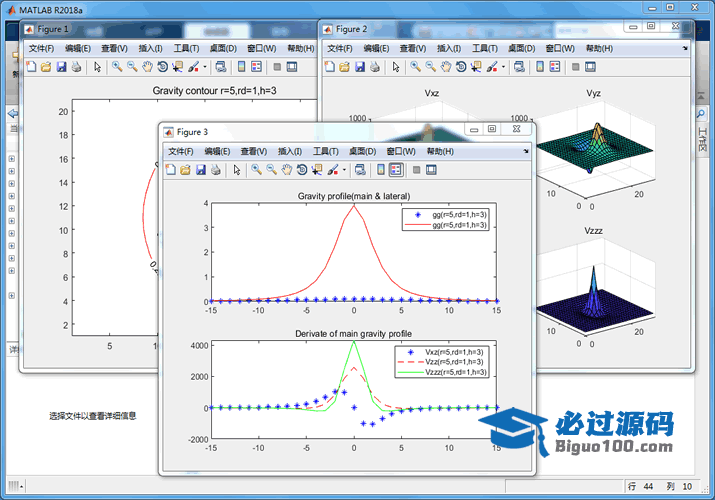The height and width of the screenshot is (500, 715).
Task: Toggle Show Plot Tools in Figure 2
Action: 591,67
